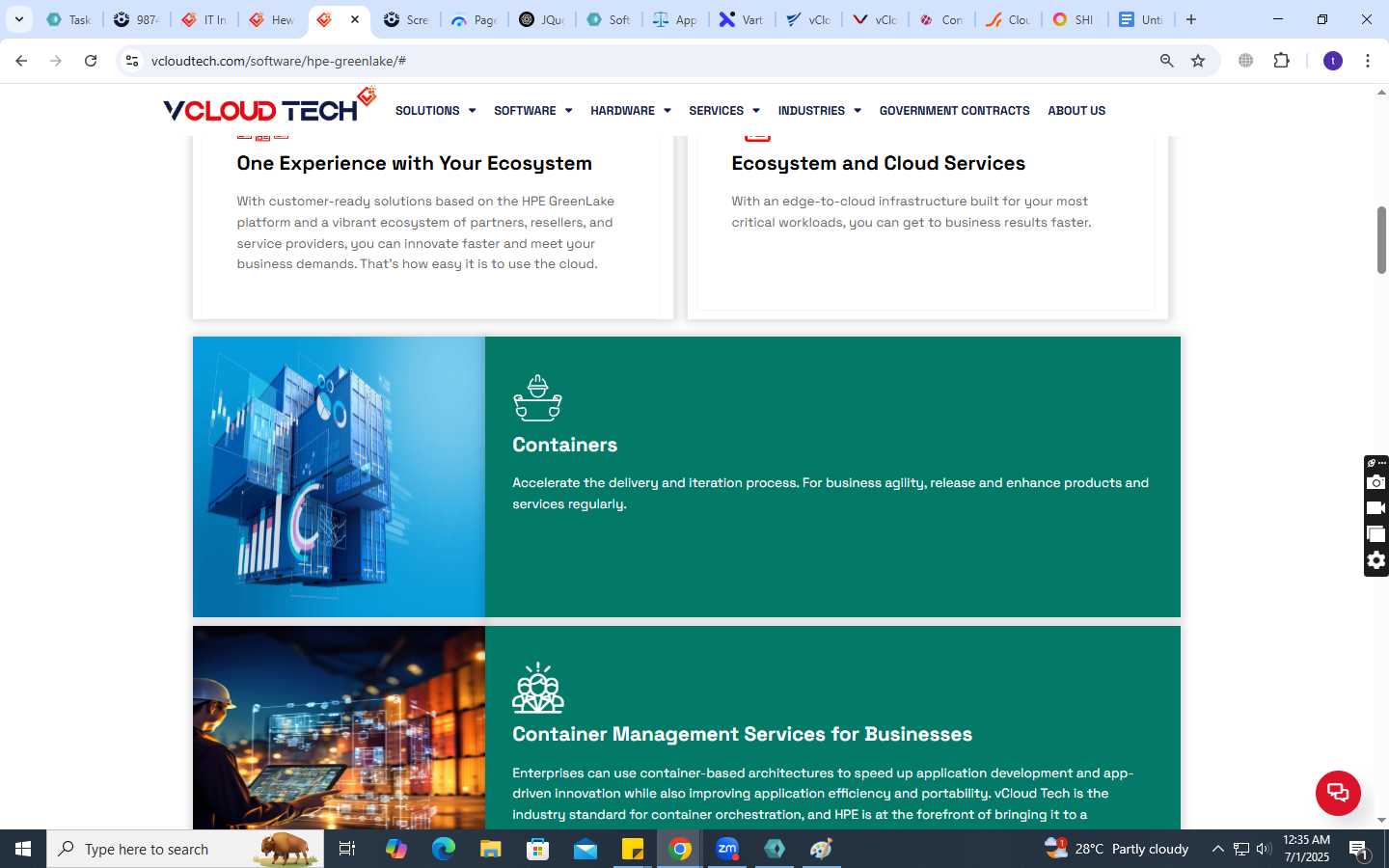This screenshot has width=1389, height=868.
Task: Click Ecosystem and Cloud Services heading
Action: tap(878, 163)
